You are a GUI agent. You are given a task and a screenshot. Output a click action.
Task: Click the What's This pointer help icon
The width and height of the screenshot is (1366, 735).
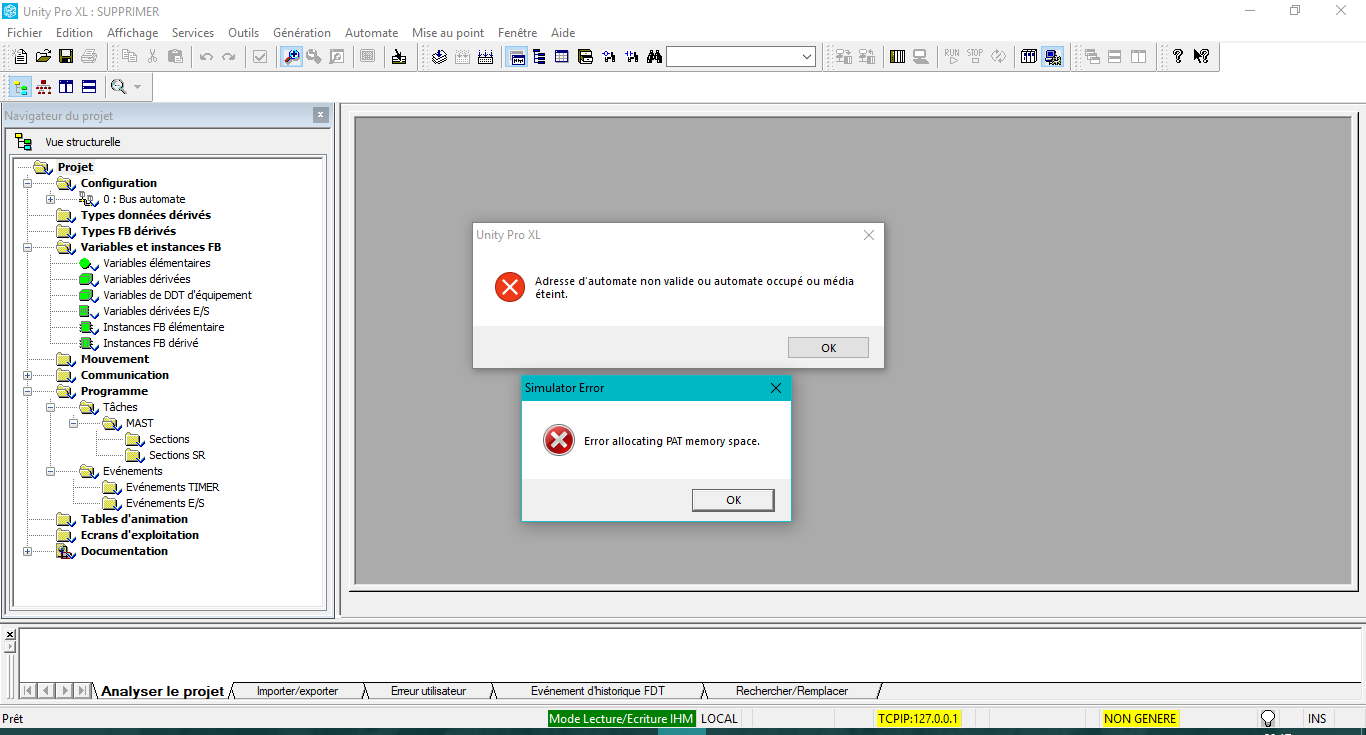pyautogui.click(x=1201, y=57)
